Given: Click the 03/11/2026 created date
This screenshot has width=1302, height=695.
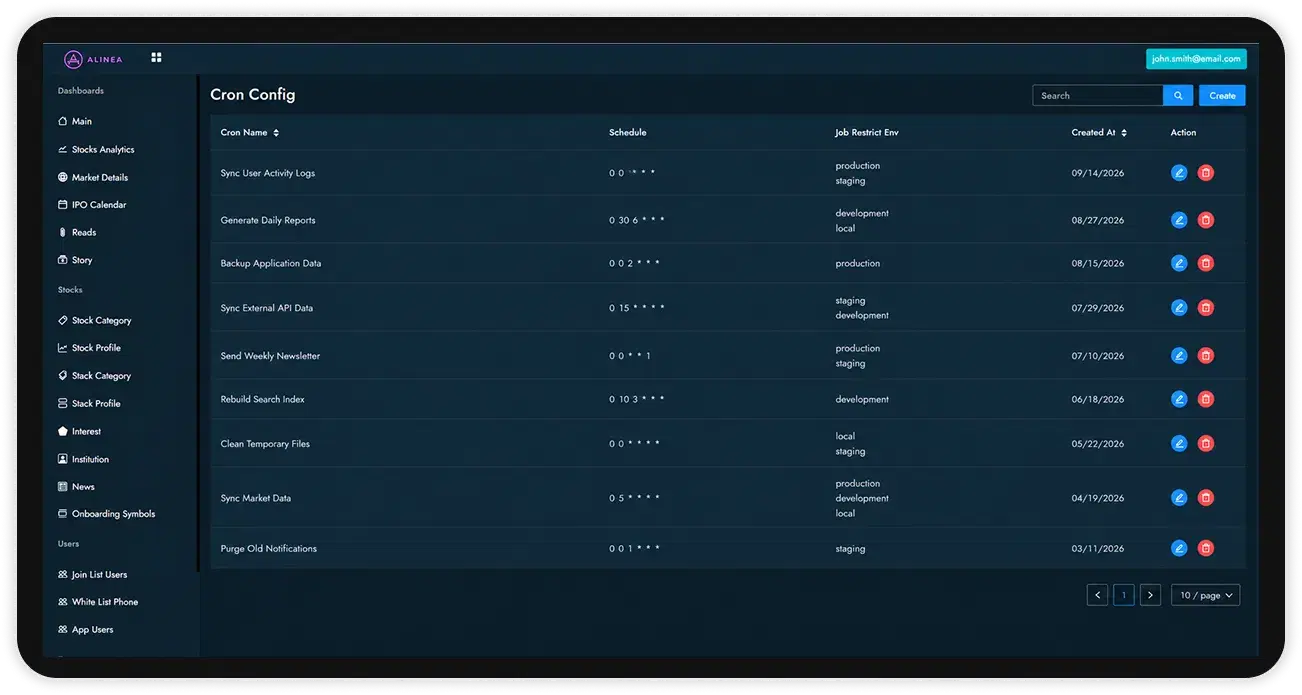Looking at the screenshot, I should coord(1098,549).
